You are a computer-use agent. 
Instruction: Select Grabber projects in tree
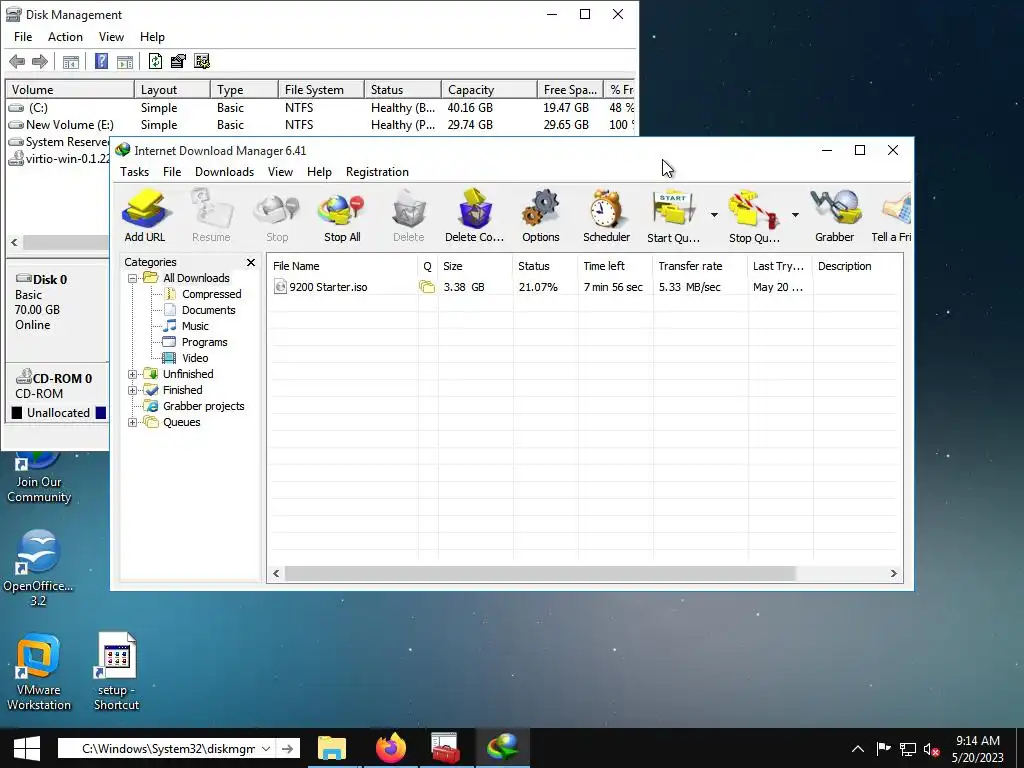point(203,406)
